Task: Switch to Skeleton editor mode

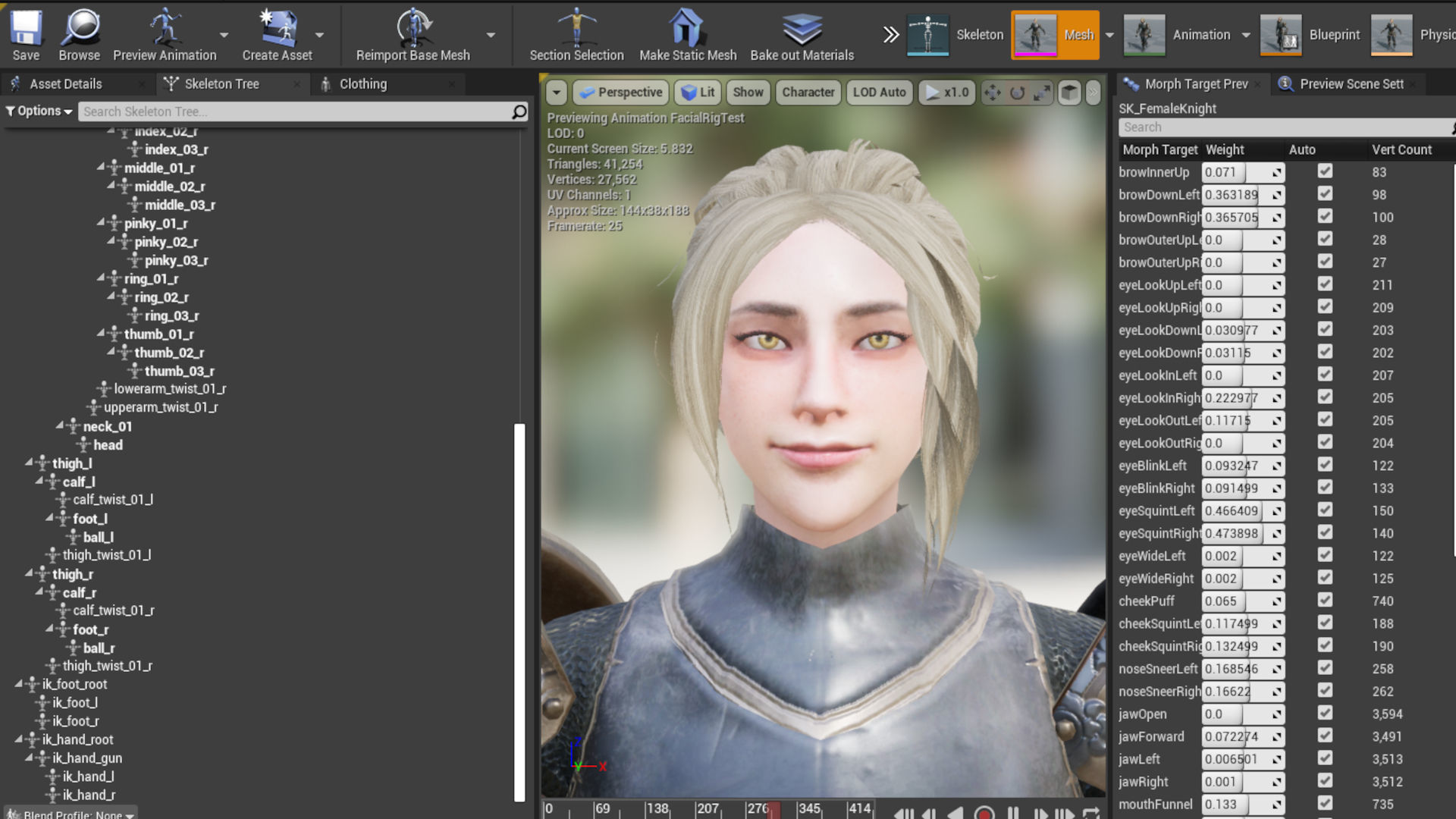Action: point(956,35)
